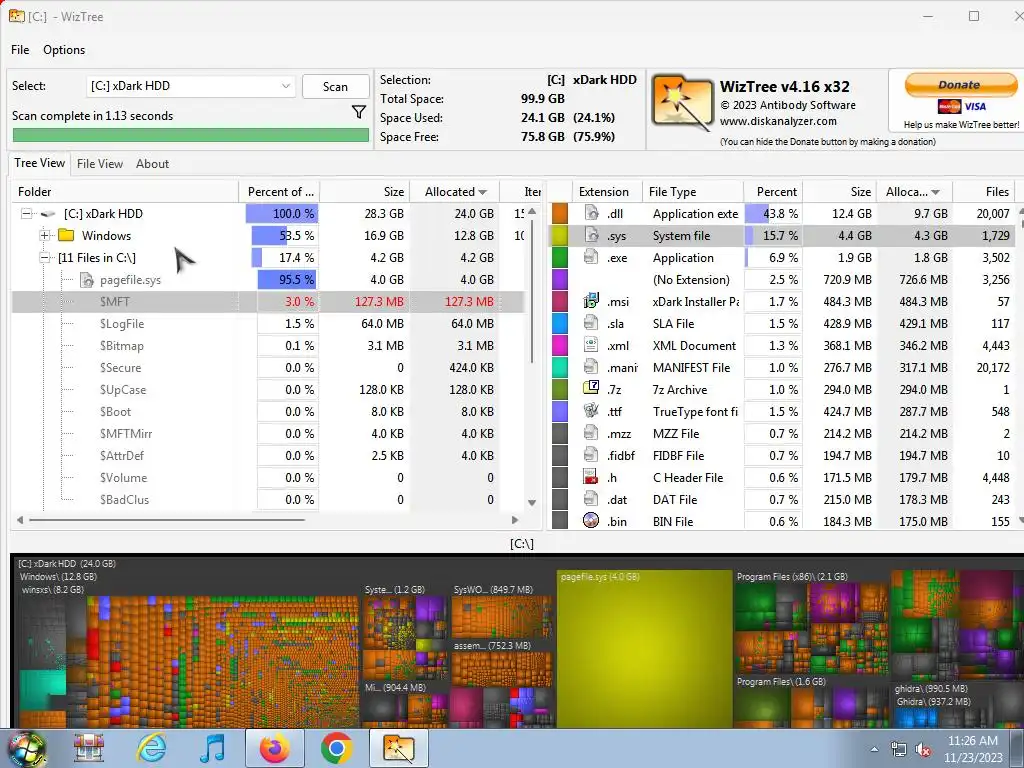This screenshot has height=768, width=1024.
Task: Click the .7z archive icon
Action: point(592,389)
